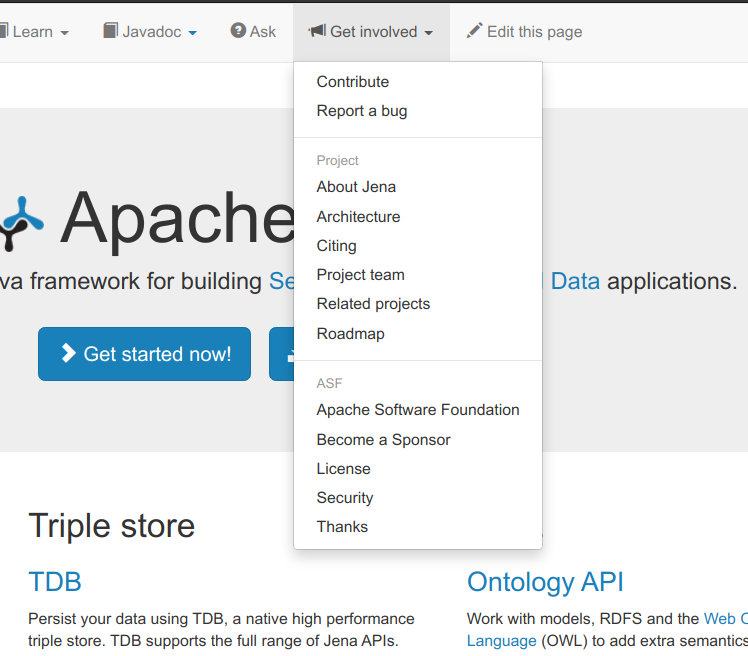
Task: Follow the Ontology API heading link
Action: [x=545, y=583]
